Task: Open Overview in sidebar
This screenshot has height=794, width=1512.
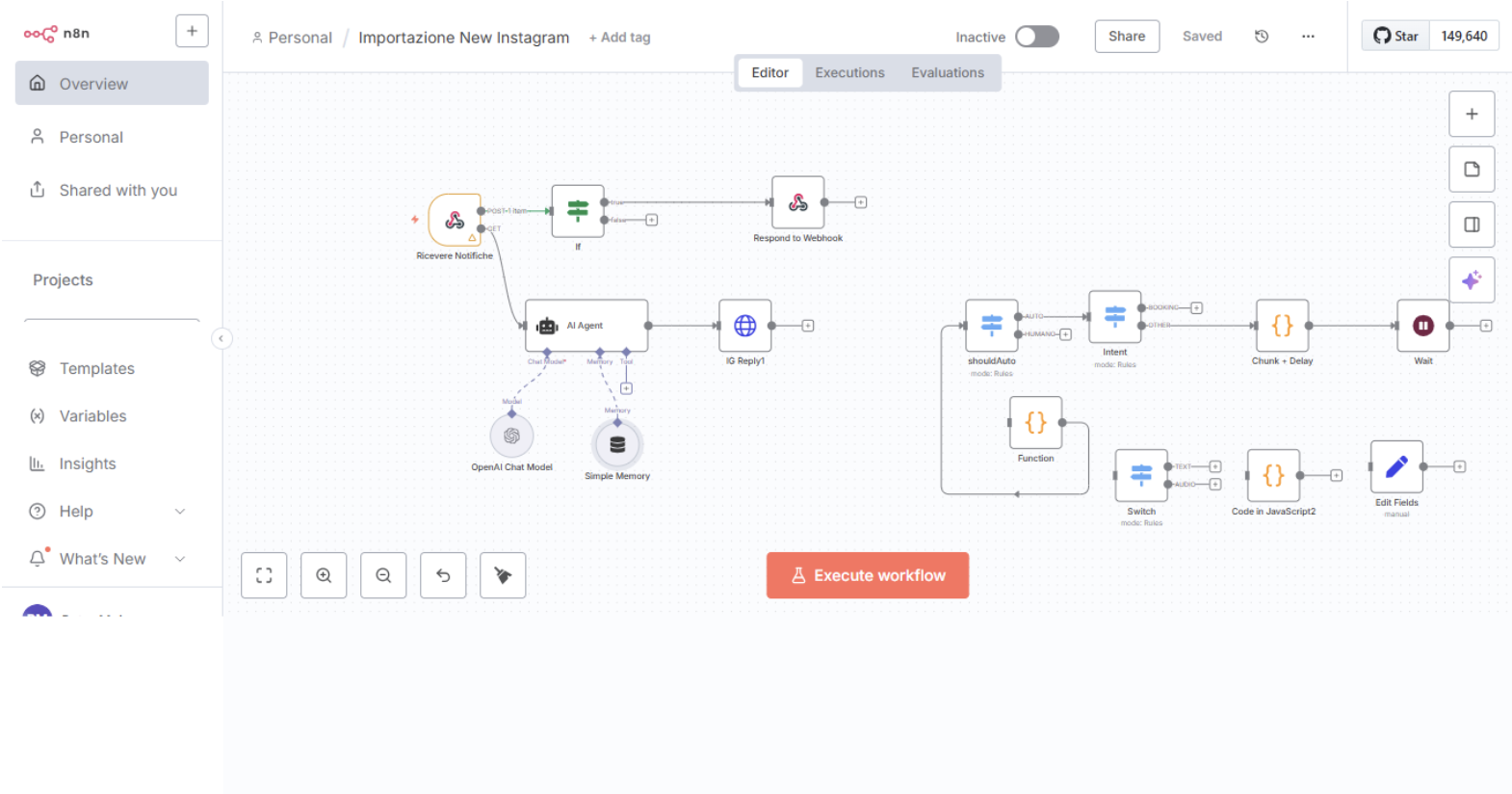Action: click(x=112, y=83)
